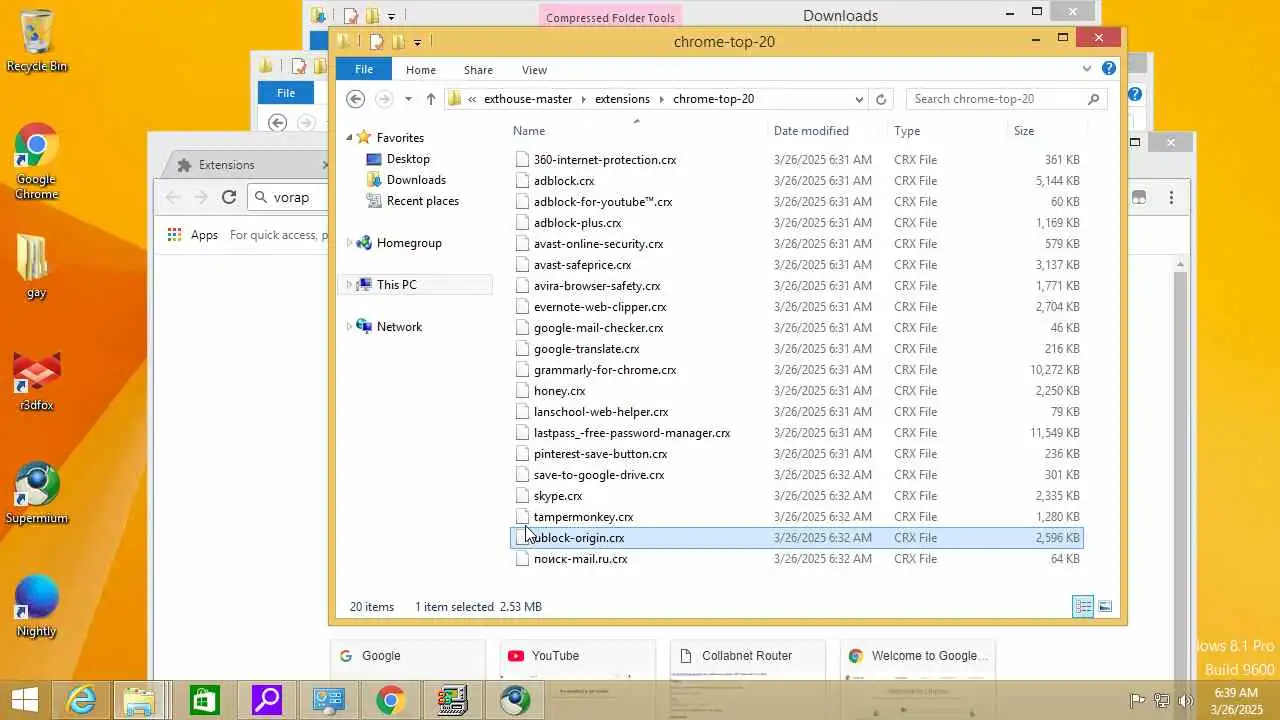Open the View ribbon tab
Image resolution: width=1280 pixels, height=720 pixels.
[534, 70]
